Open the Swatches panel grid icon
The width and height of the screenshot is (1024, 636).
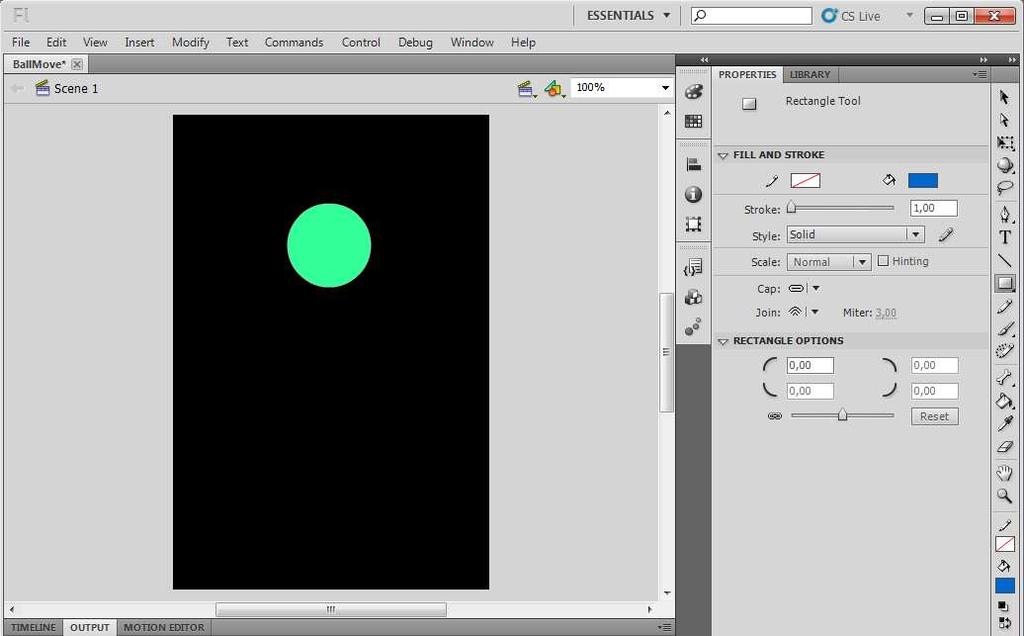[694, 121]
